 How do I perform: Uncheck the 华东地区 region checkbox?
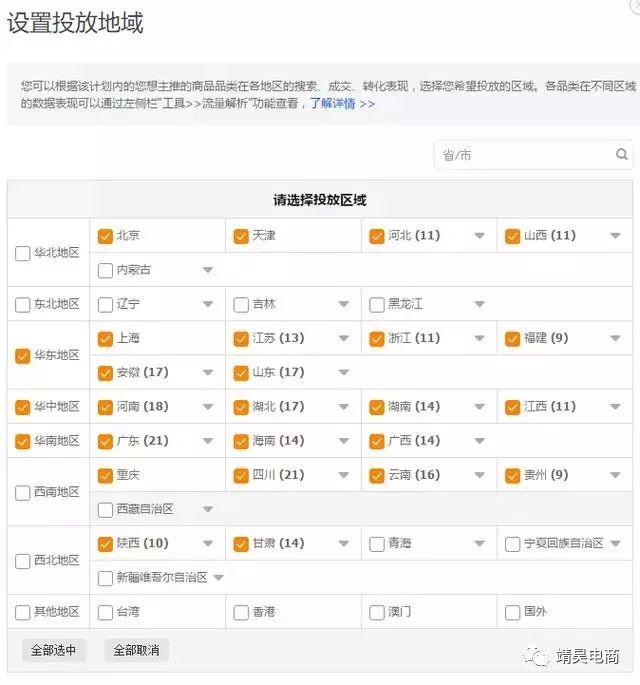22,356
